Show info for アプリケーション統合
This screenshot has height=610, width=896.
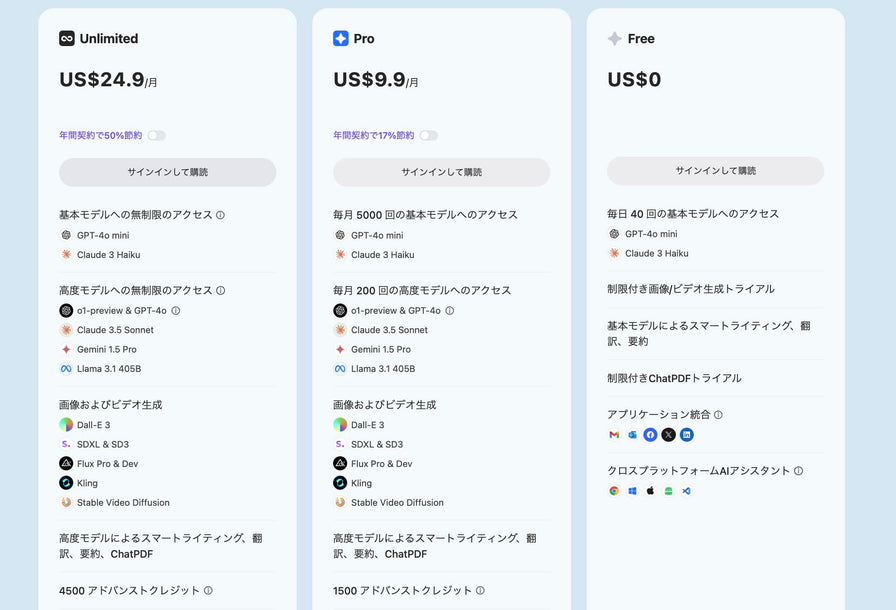[x=718, y=415]
